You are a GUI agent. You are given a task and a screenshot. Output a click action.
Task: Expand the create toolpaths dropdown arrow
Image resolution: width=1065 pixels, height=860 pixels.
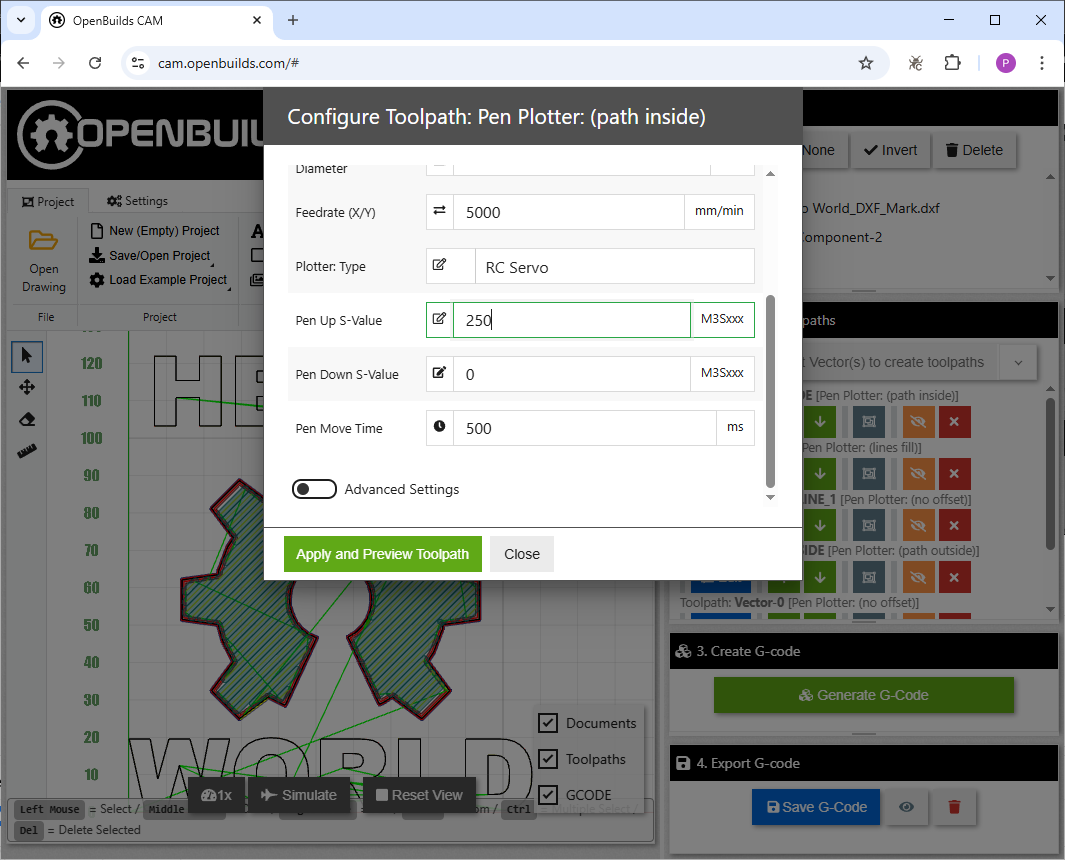(1017, 363)
